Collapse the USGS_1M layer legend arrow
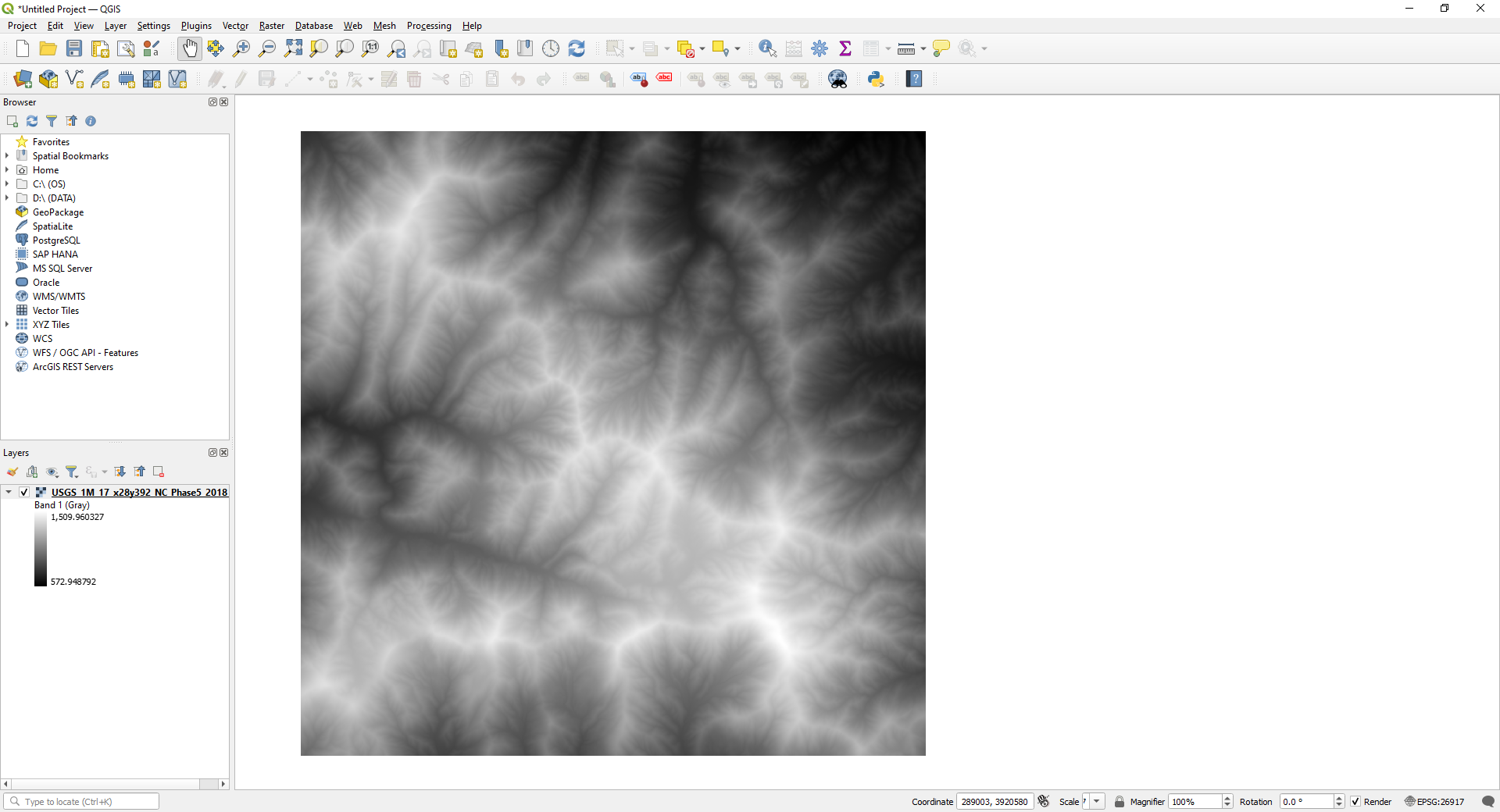 click(x=9, y=492)
